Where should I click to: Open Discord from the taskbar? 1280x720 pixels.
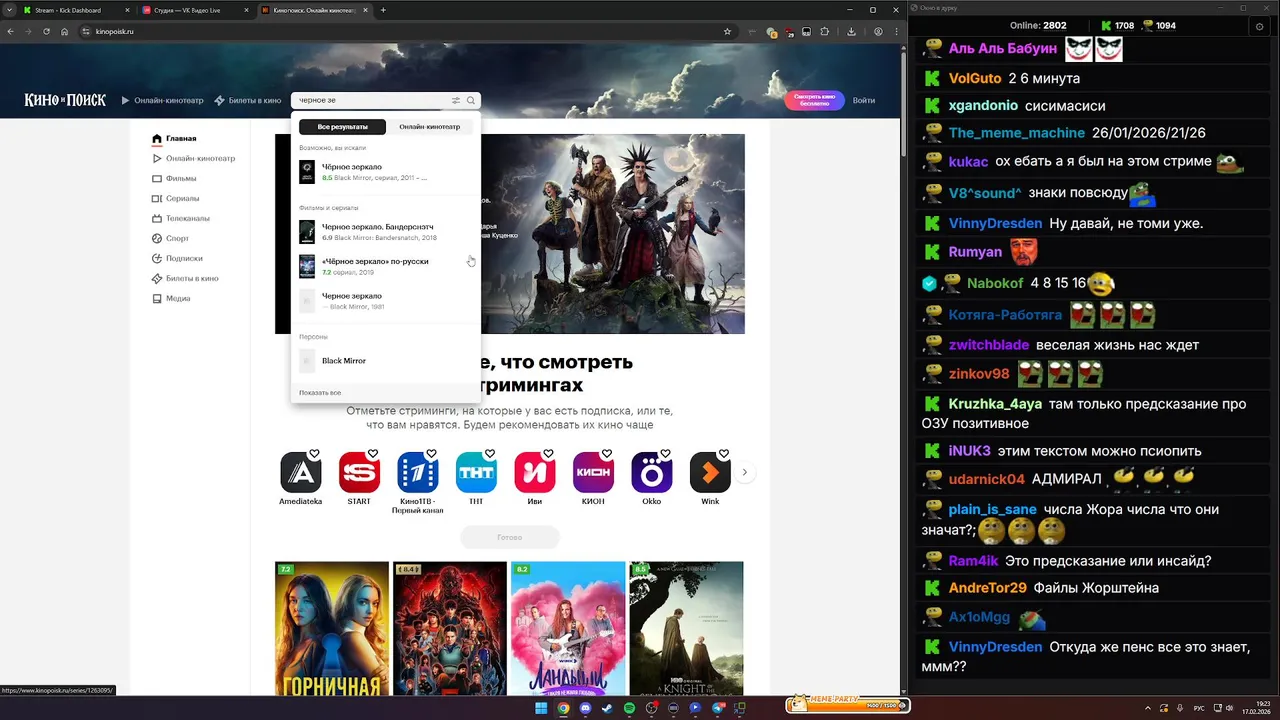pyautogui.click(x=585, y=708)
